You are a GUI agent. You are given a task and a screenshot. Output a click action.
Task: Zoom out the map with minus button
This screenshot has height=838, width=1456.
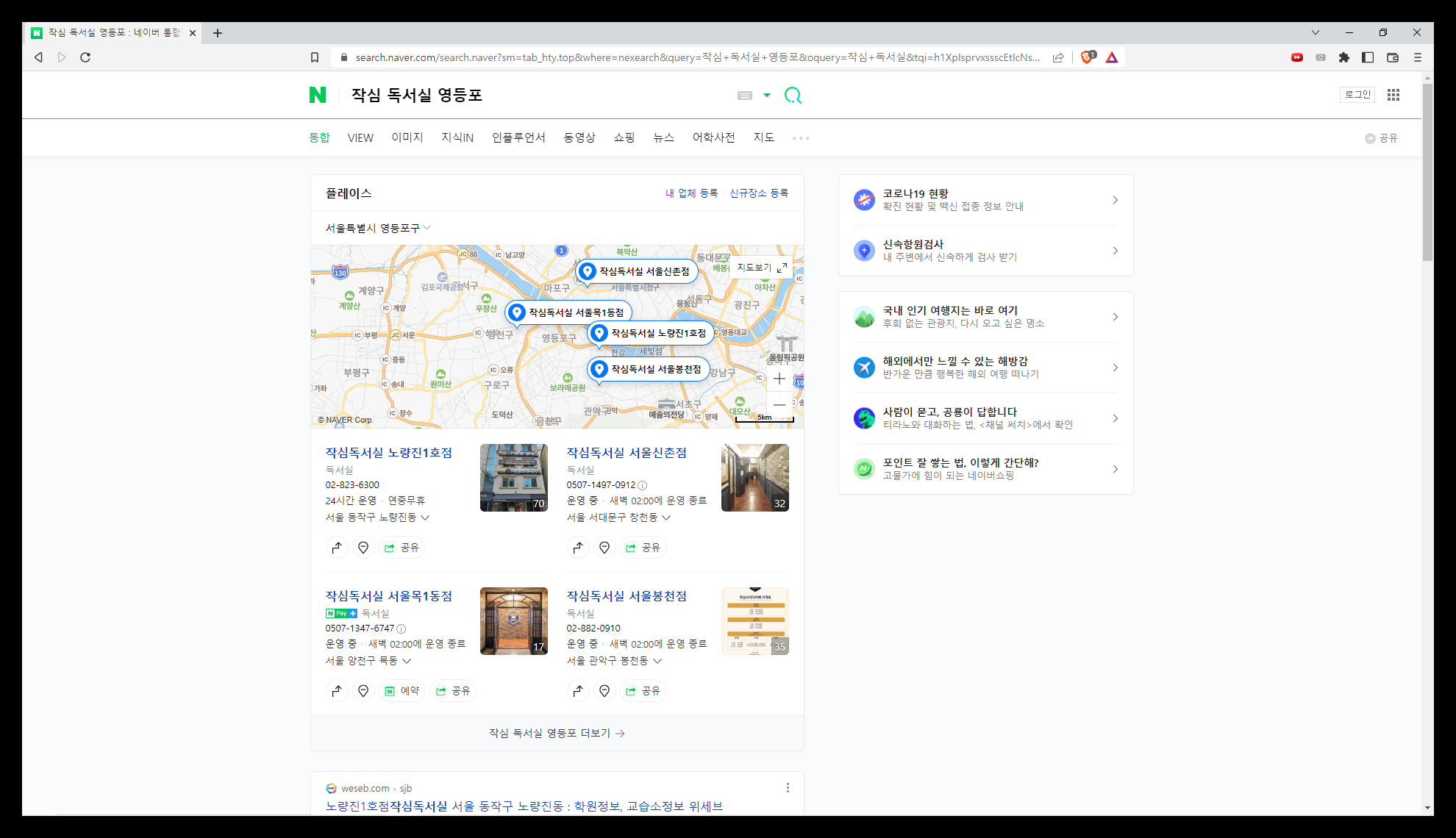pos(779,405)
